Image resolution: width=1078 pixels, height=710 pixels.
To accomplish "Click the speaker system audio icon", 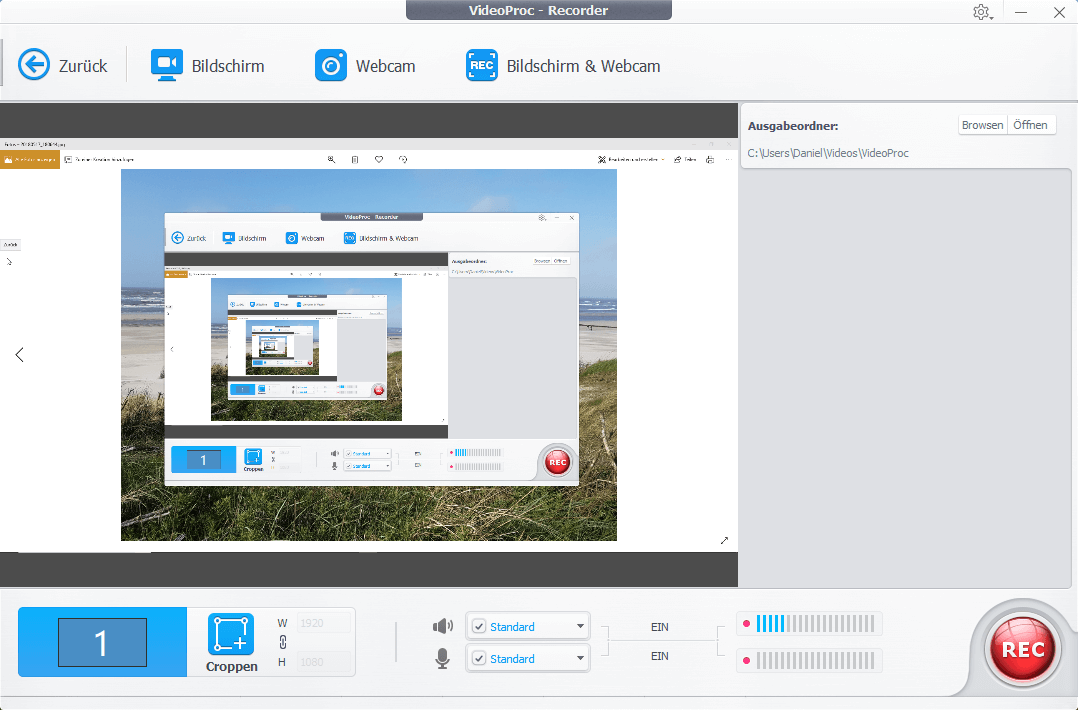I will click(x=443, y=626).
